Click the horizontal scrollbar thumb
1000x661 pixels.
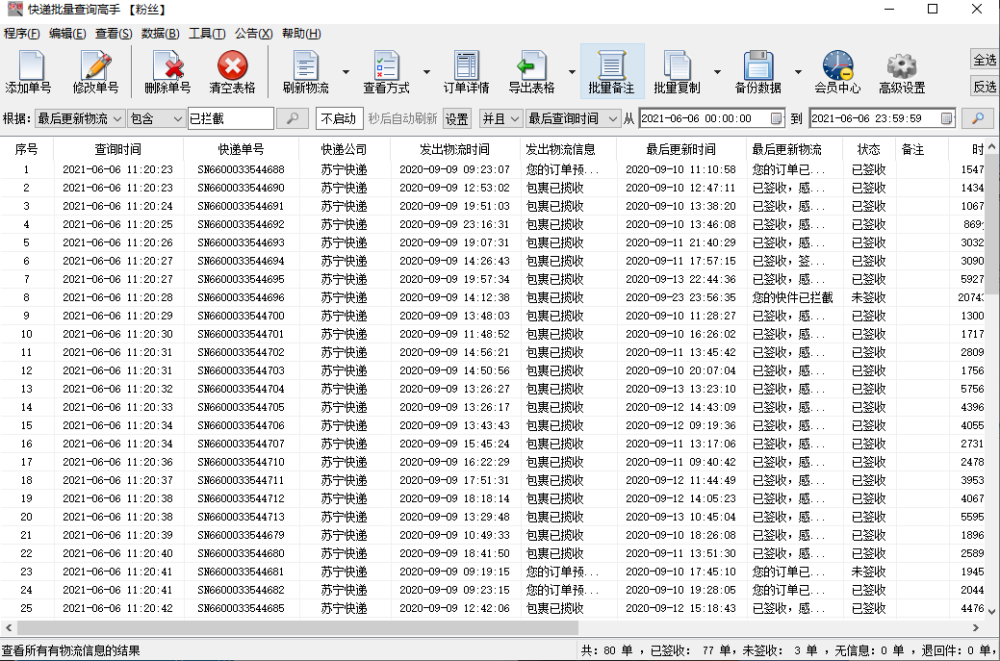[x=297, y=628]
